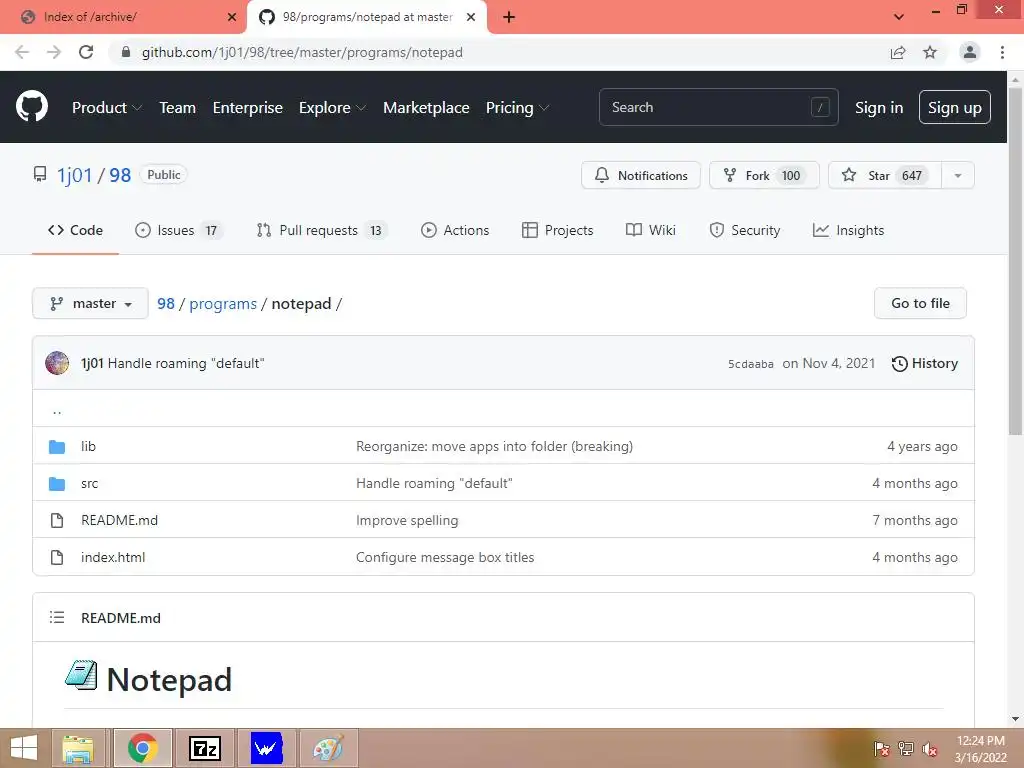Open the 1j01 owner link

point(74,176)
